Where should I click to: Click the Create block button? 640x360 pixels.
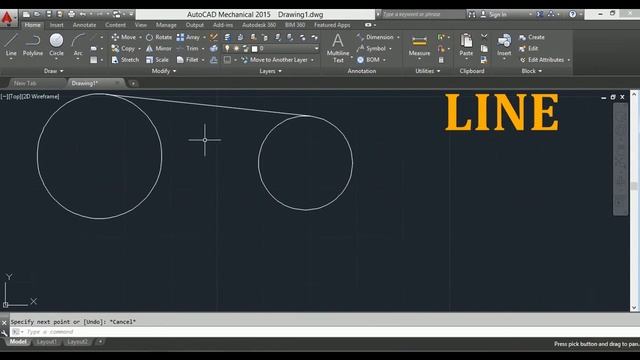[x=532, y=37]
